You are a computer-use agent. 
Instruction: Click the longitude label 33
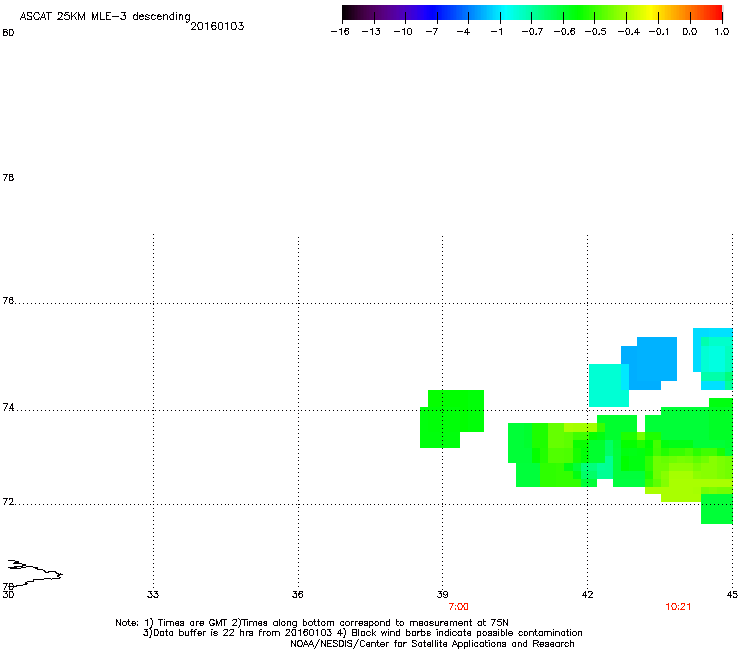click(x=153, y=594)
